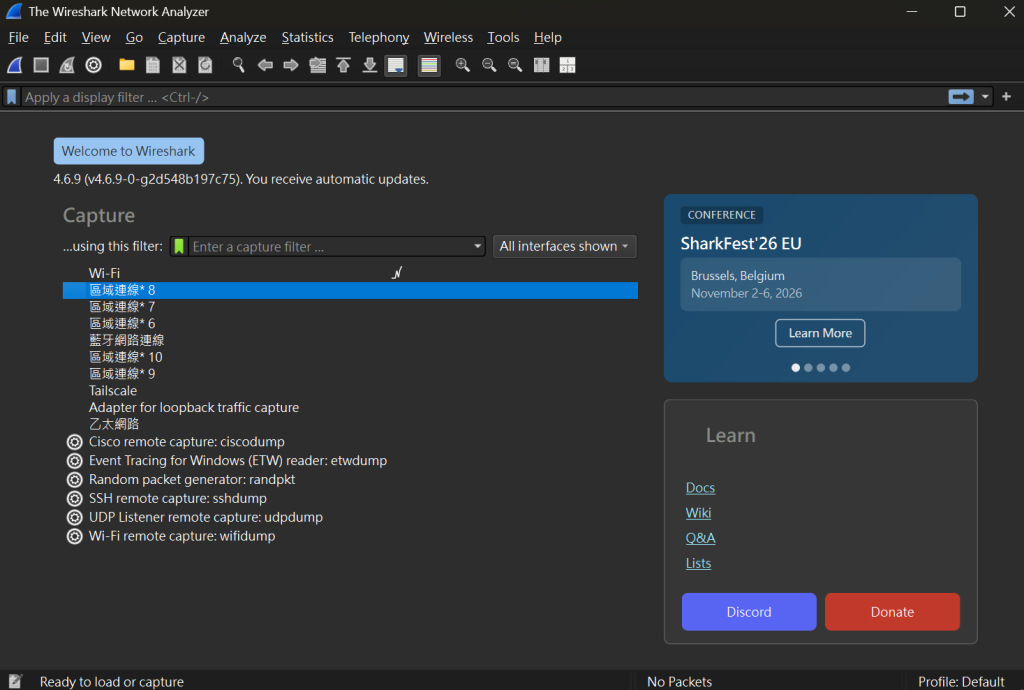Restart the current capture from the toolbar
This screenshot has width=1024, height=690.
(67, 65)
